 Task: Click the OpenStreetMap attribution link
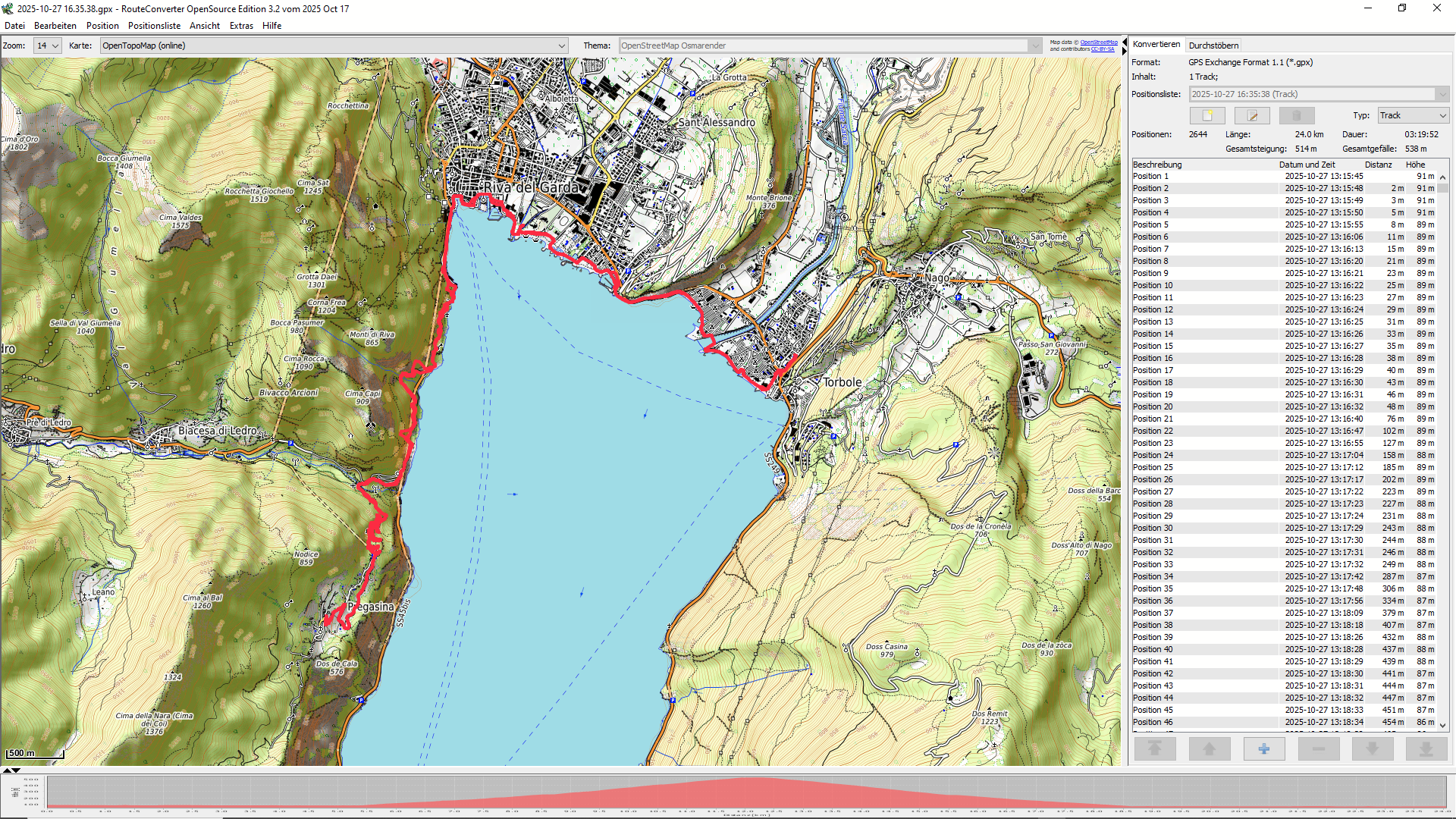point(1099,42)
